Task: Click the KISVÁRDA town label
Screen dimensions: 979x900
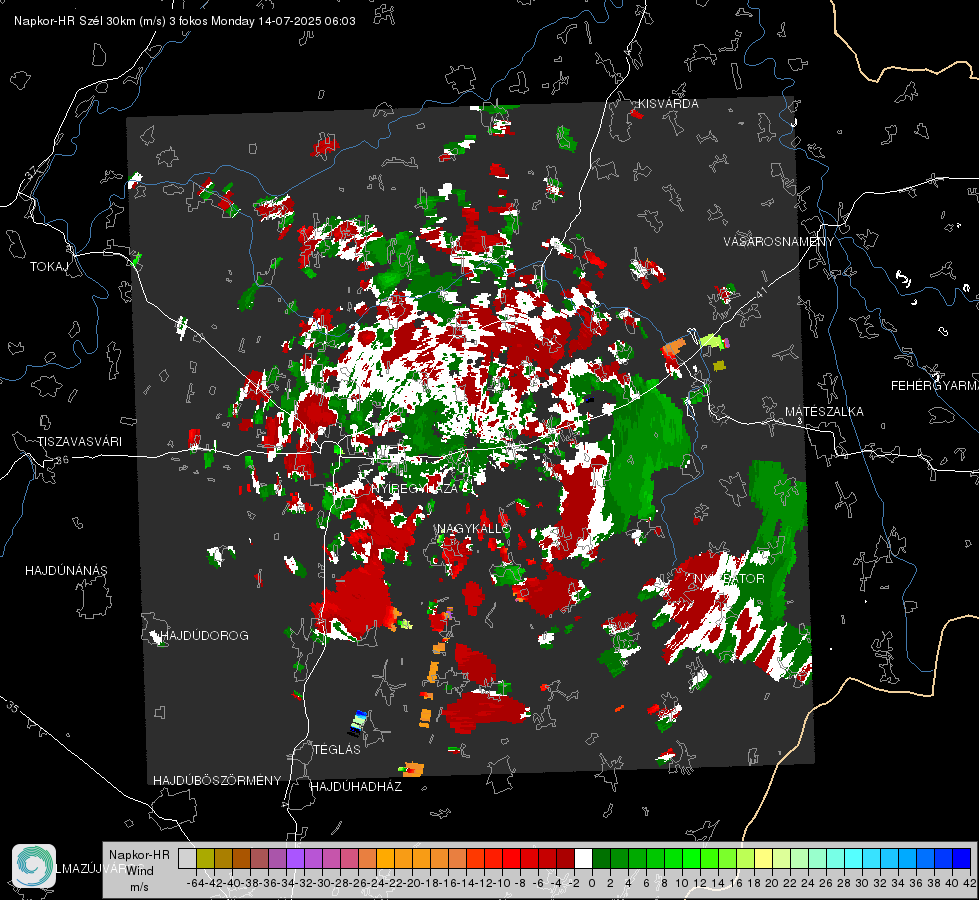Action: click(668, 104)
